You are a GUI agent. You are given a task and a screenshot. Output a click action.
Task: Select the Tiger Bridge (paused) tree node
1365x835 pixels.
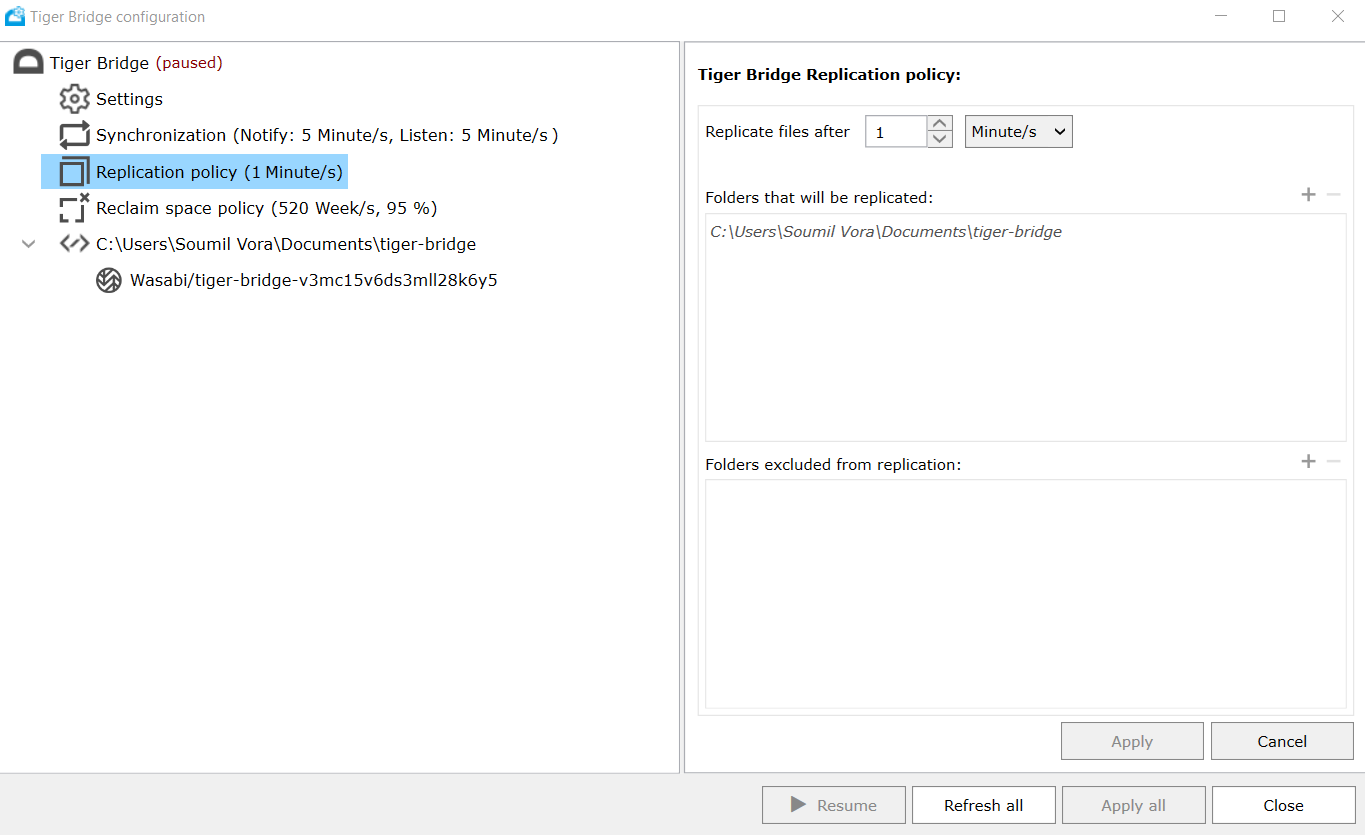pyautogui.click(x=136, y=63)
